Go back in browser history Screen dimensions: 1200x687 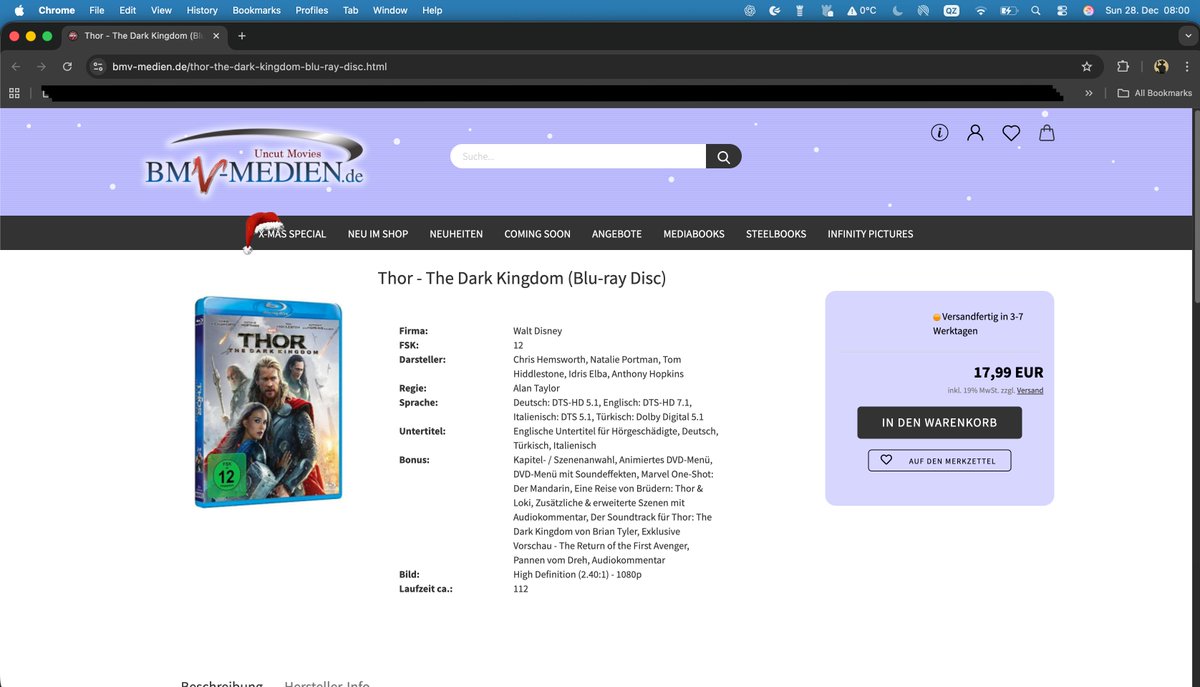tap(15, 67)
